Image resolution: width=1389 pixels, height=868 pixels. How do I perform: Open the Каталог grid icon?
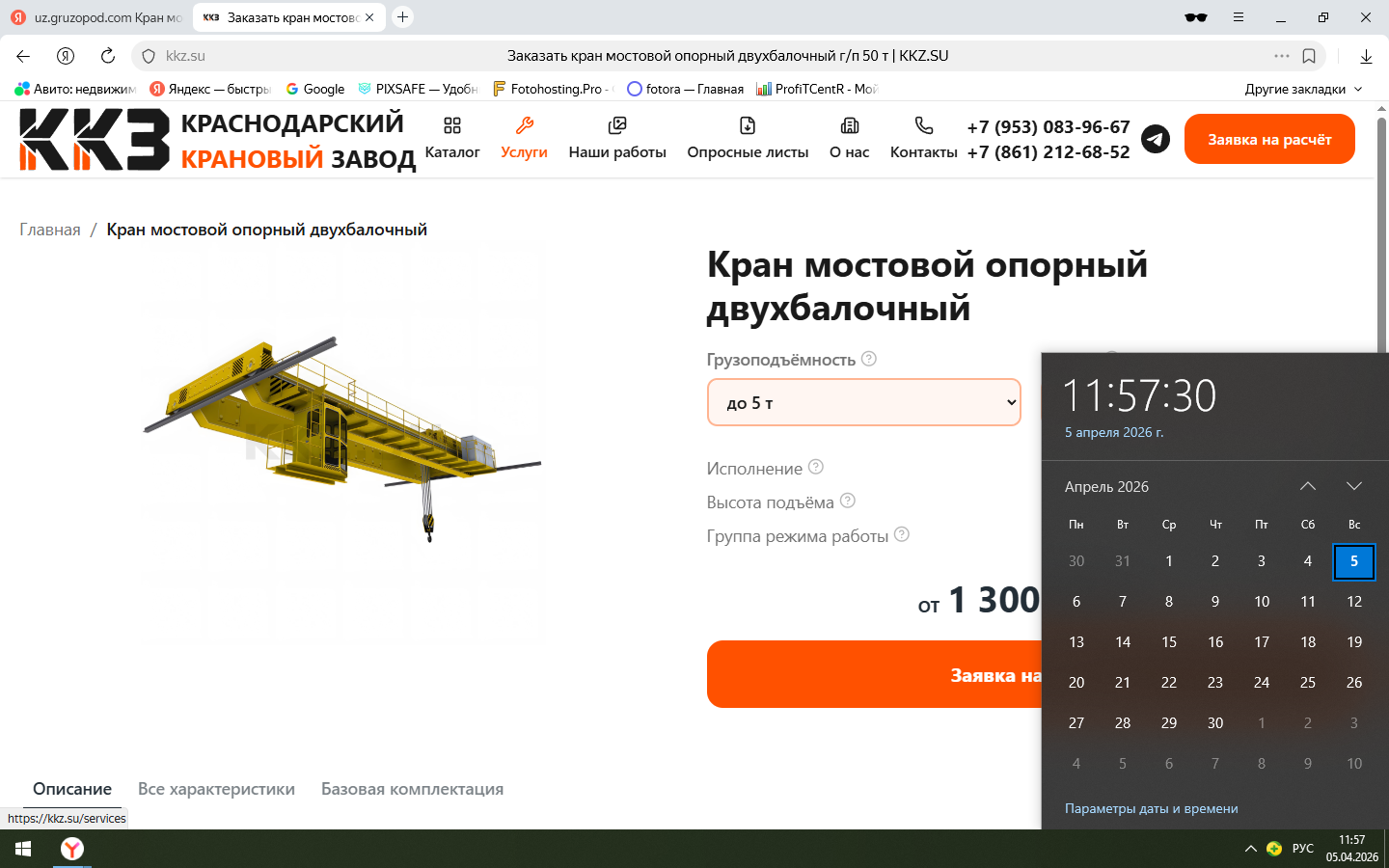tap(452, 125)
